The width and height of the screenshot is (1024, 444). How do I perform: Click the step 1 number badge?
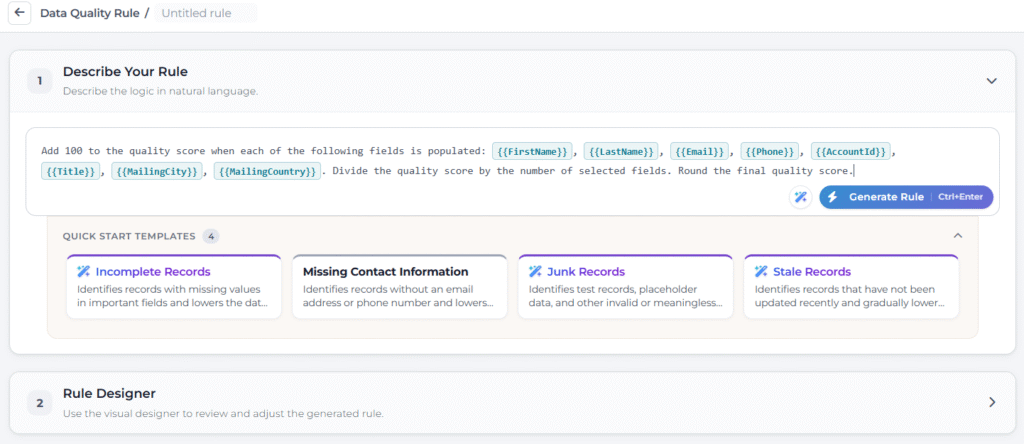pos(39,81)
